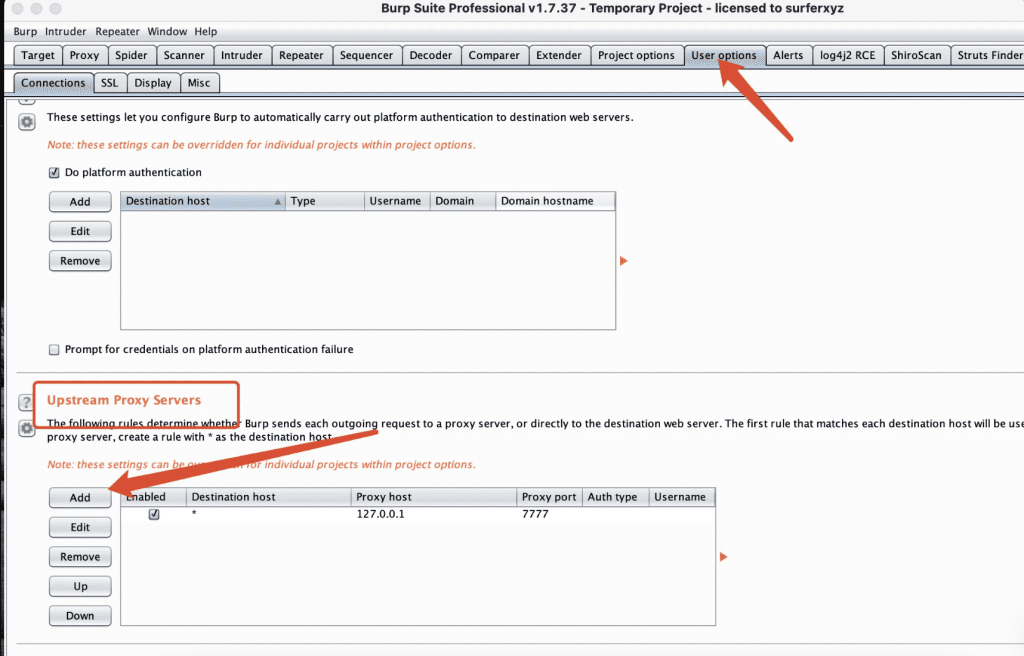The height and width of the screenshot is (656, 1024).
Task: Click Remove for upstream proxy servers
Action: (x=80, y=557)
